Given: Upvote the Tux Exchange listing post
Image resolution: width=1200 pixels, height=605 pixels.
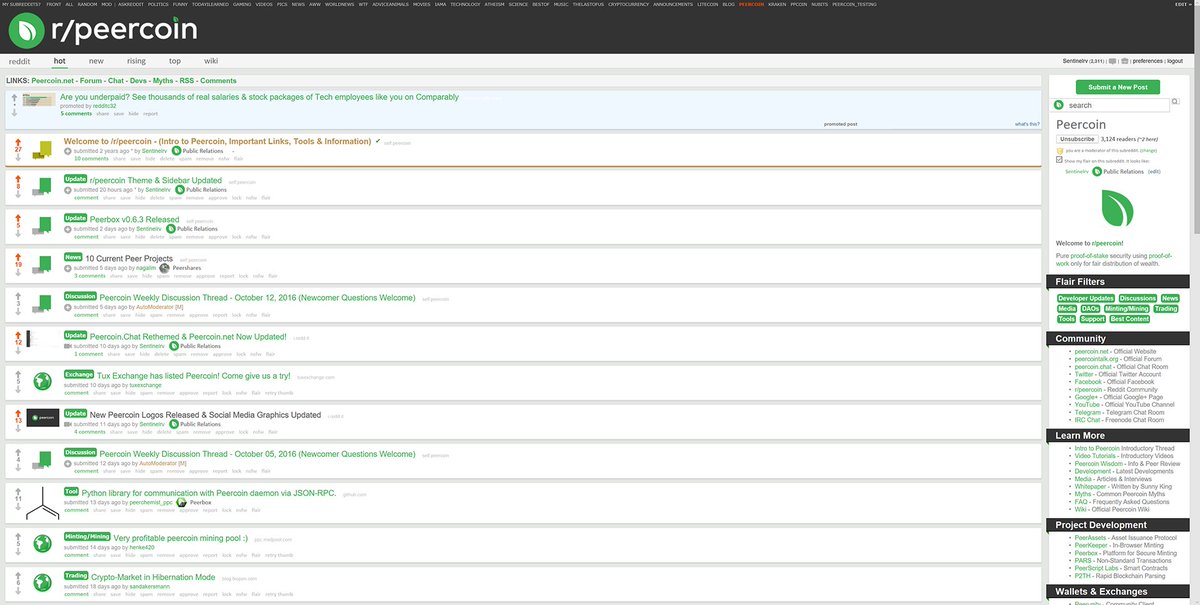Looking at the screenshot, I should click(18, 376).
